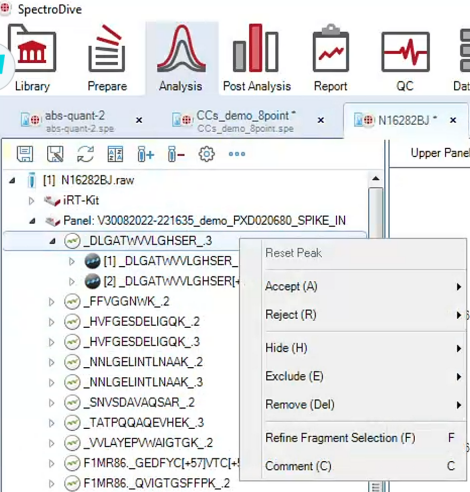
Task: Switch to the Post Analysis perspective
Action: click(x=256, y=48)
